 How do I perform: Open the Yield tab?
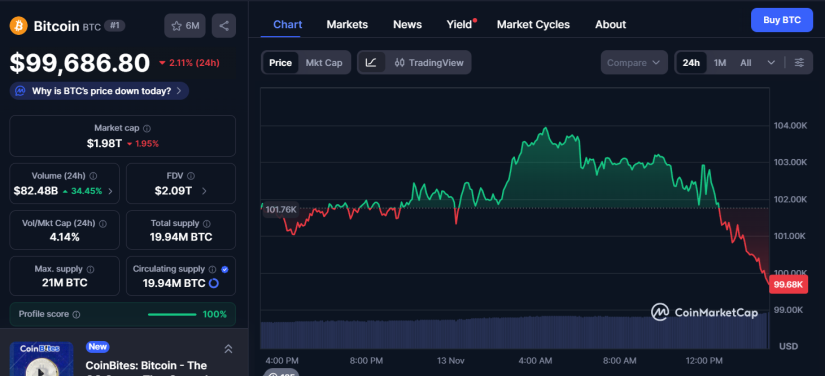coord(459,25)
